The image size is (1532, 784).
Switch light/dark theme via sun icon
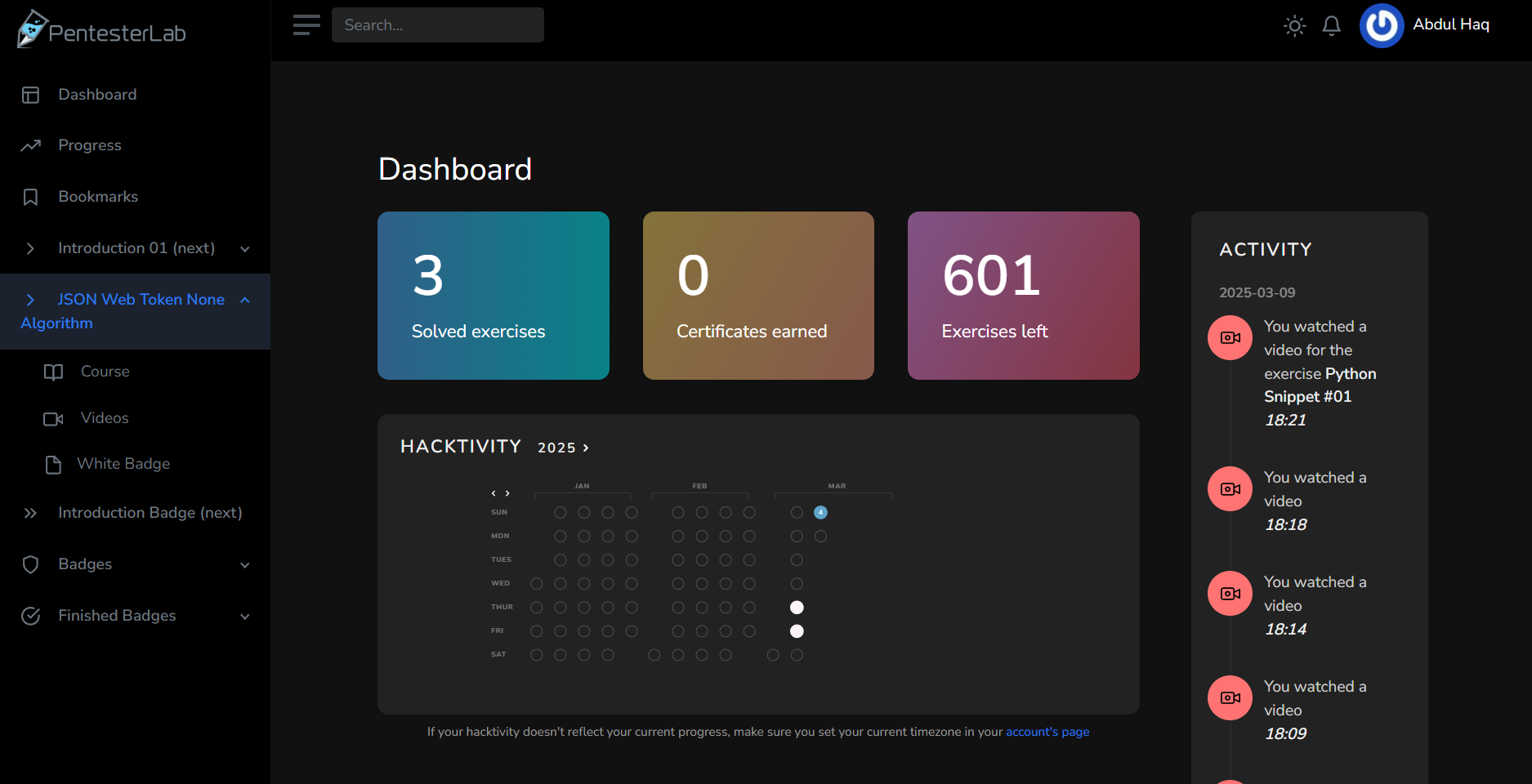pos(1294,25)
